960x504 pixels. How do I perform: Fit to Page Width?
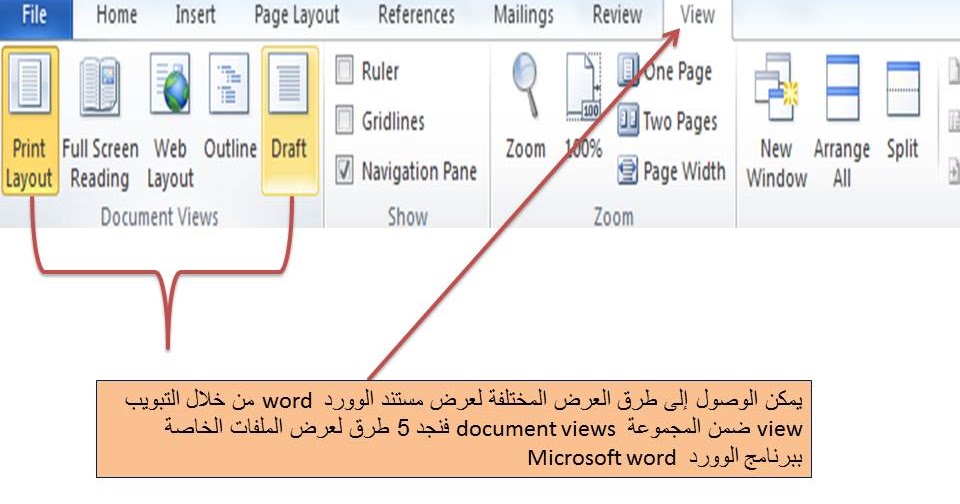pyautogui.click(x=671, y=171)
